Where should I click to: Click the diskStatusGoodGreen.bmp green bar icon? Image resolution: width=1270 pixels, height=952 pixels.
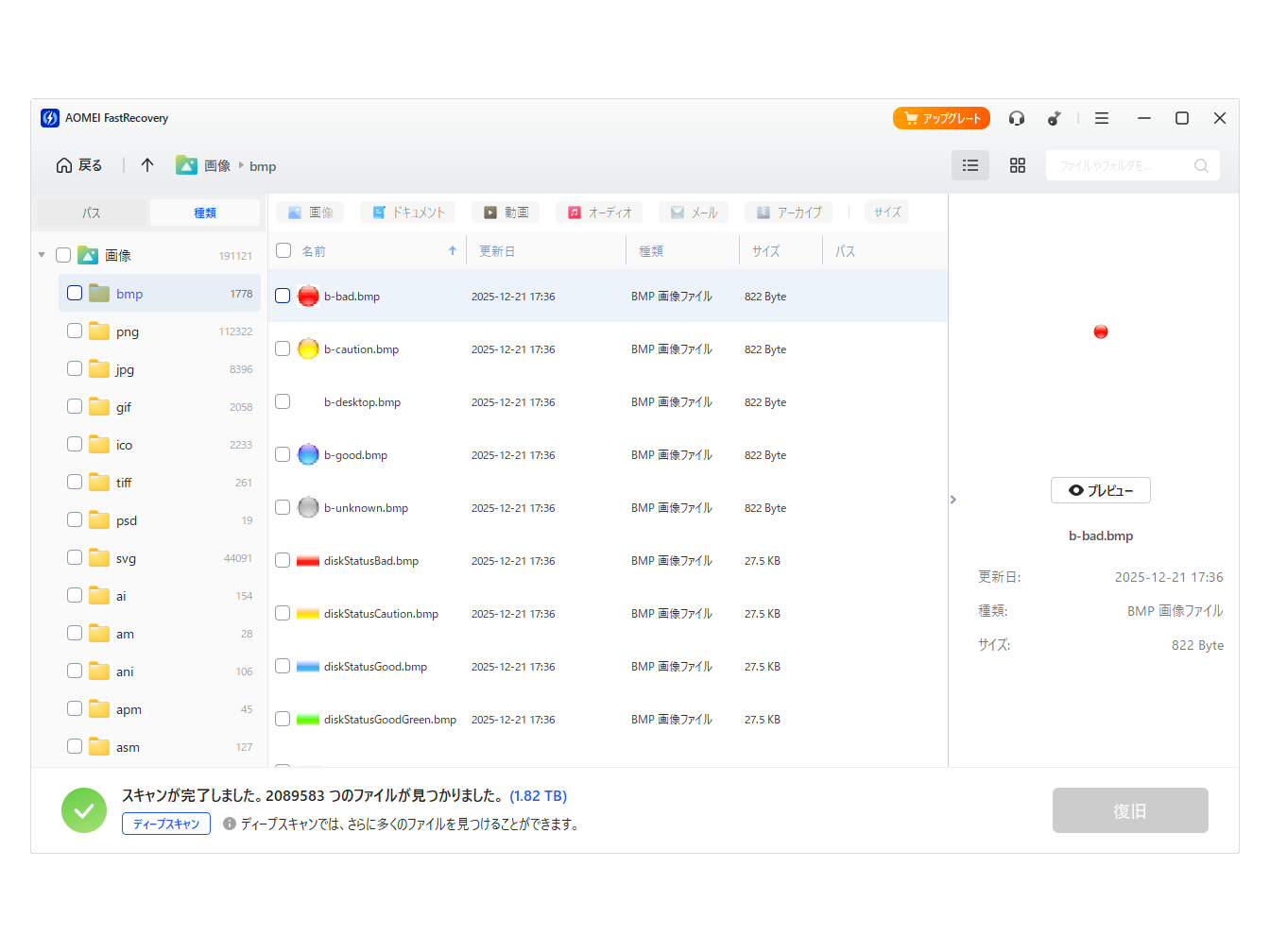(x=308, y=720)
